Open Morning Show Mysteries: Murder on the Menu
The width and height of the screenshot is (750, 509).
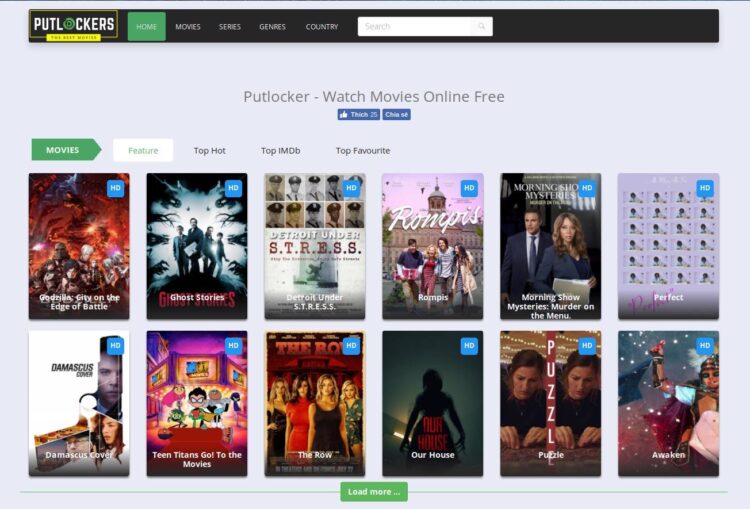[551, 246]
